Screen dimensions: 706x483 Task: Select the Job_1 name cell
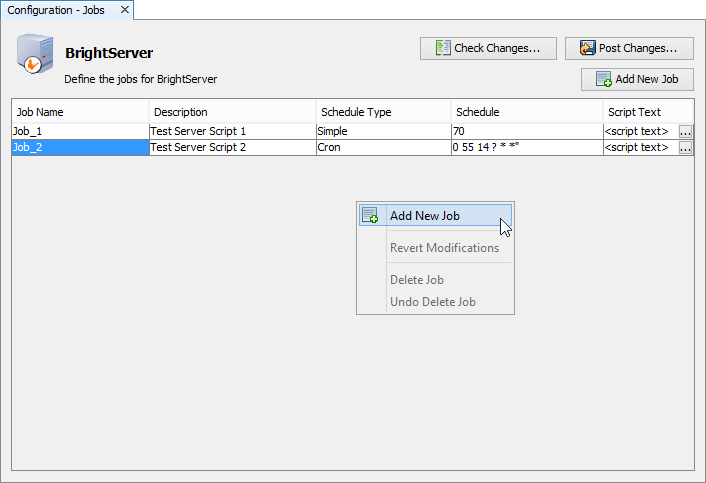point(80,132)
